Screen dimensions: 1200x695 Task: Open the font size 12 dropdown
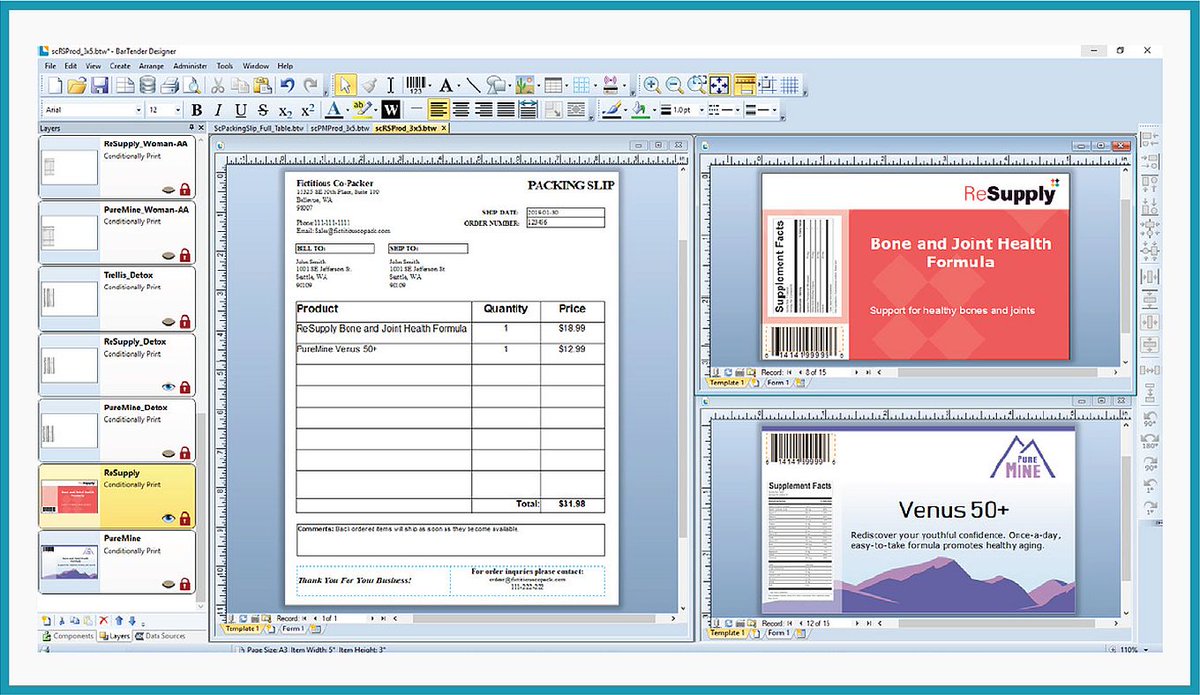click(178, 110)
